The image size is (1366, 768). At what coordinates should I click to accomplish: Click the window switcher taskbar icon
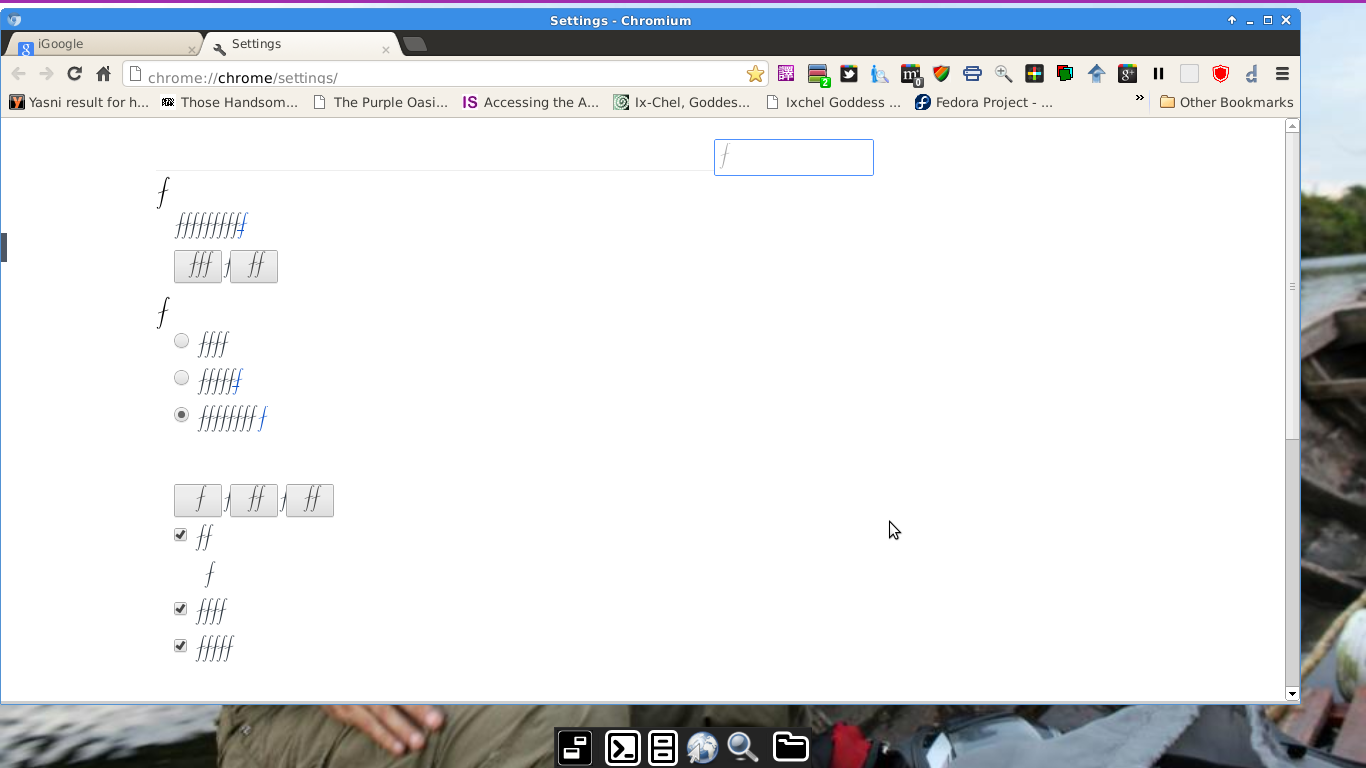pyautogui.click(x=575, y=747)
